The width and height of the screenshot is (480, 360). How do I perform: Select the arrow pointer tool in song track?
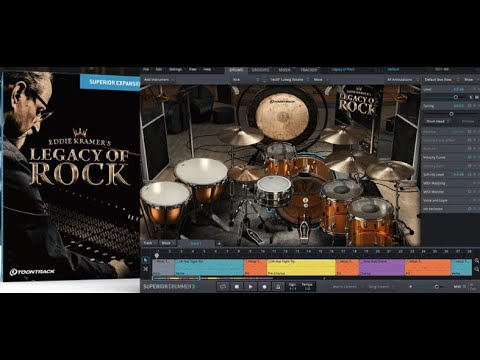(x=146, y=260)
